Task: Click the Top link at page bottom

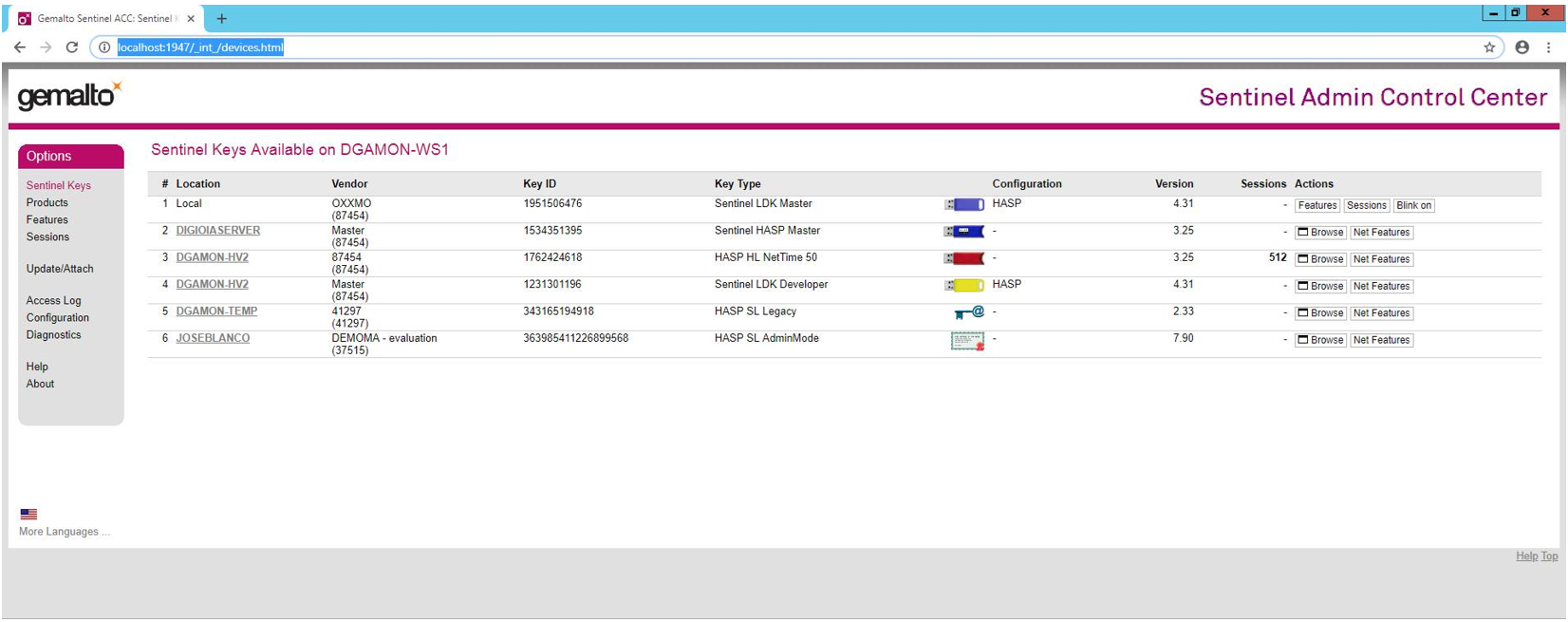Action: coord(1549,556)
